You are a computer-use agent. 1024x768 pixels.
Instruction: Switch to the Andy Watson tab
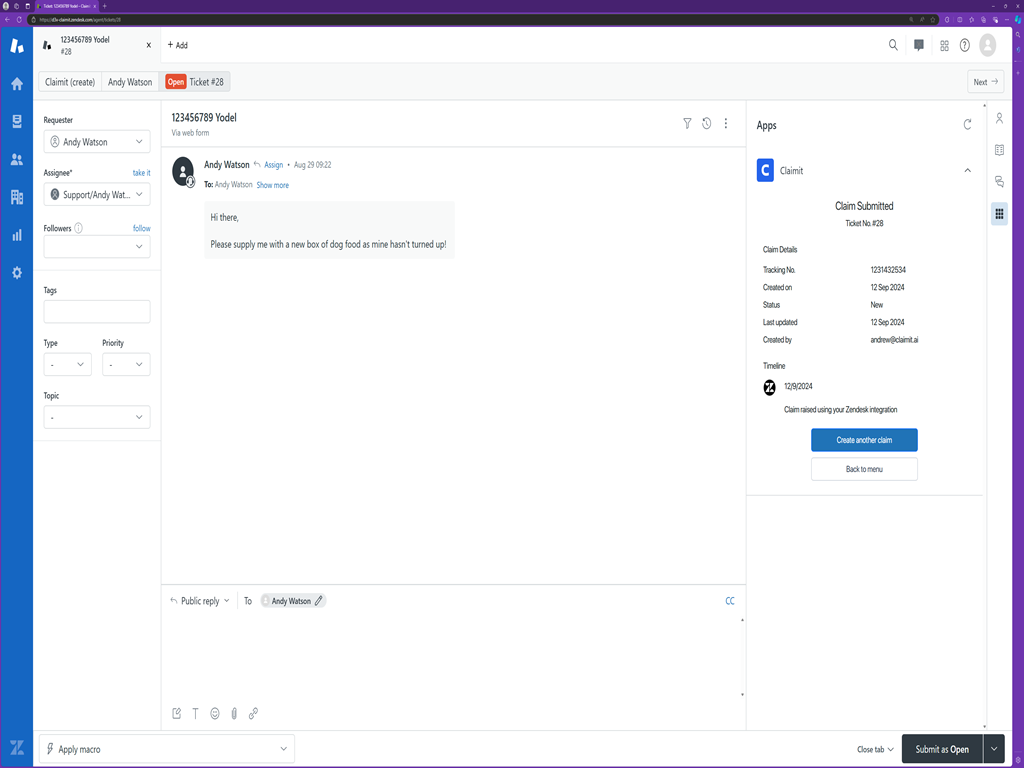[130, 82]
